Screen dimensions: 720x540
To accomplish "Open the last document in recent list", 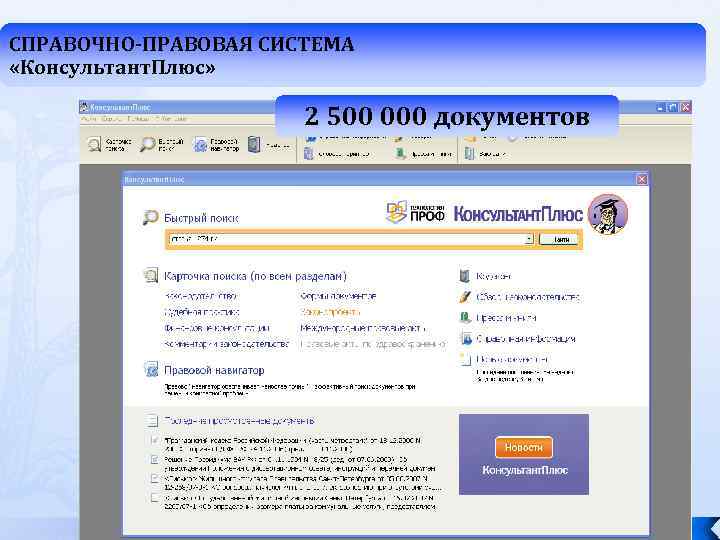I will tap(300, 502).
